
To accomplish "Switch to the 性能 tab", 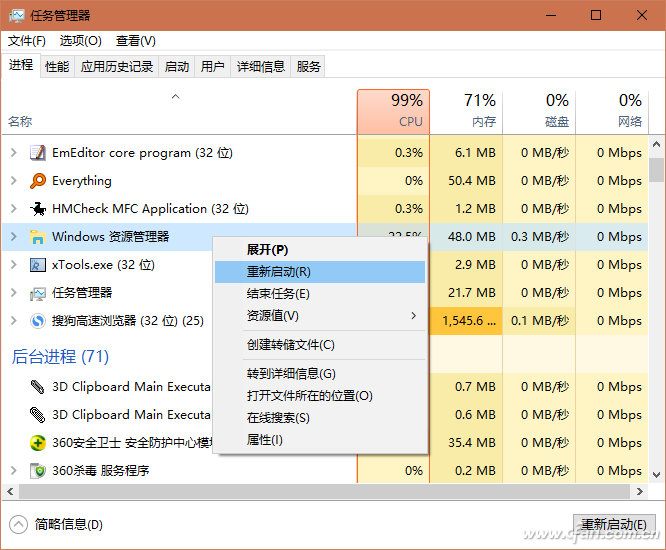I will coord(57,67).
